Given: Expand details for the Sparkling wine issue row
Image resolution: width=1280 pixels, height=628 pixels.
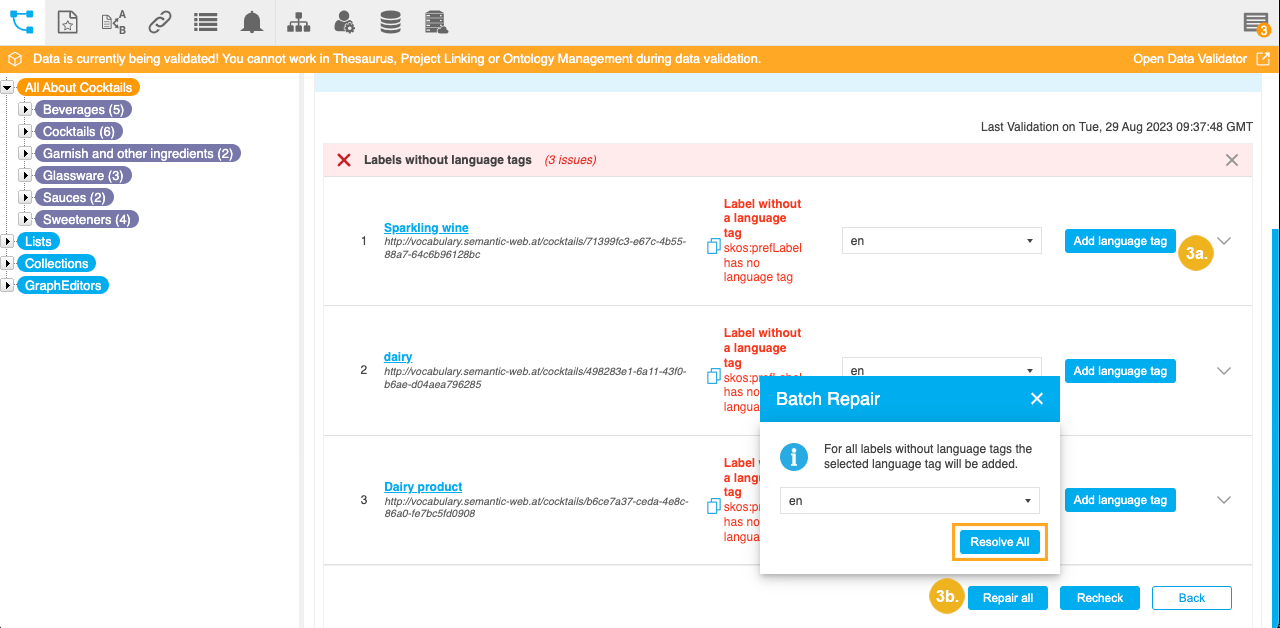Looking at the screenshot, I should coord(1224,240).
